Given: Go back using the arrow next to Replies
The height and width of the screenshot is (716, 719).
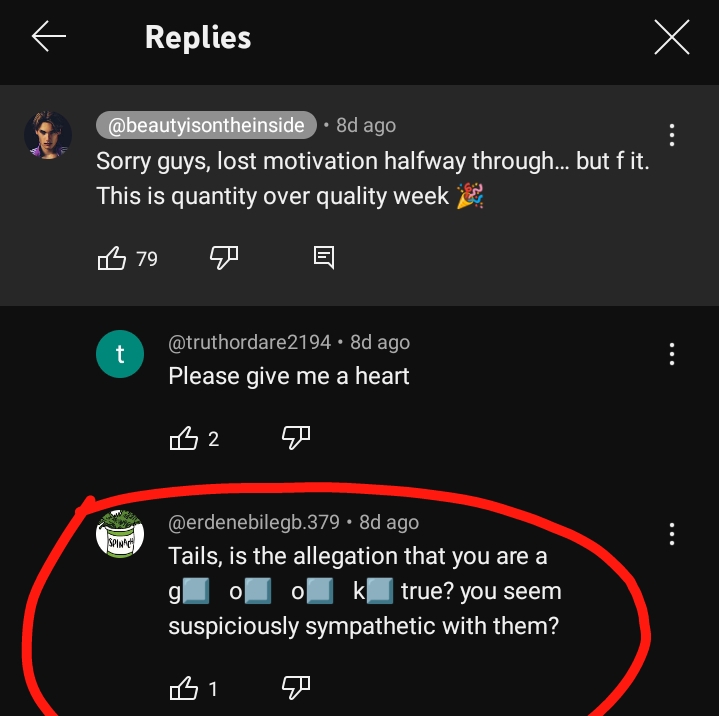Looking at the screenshot, I should (x=49, y=36).
